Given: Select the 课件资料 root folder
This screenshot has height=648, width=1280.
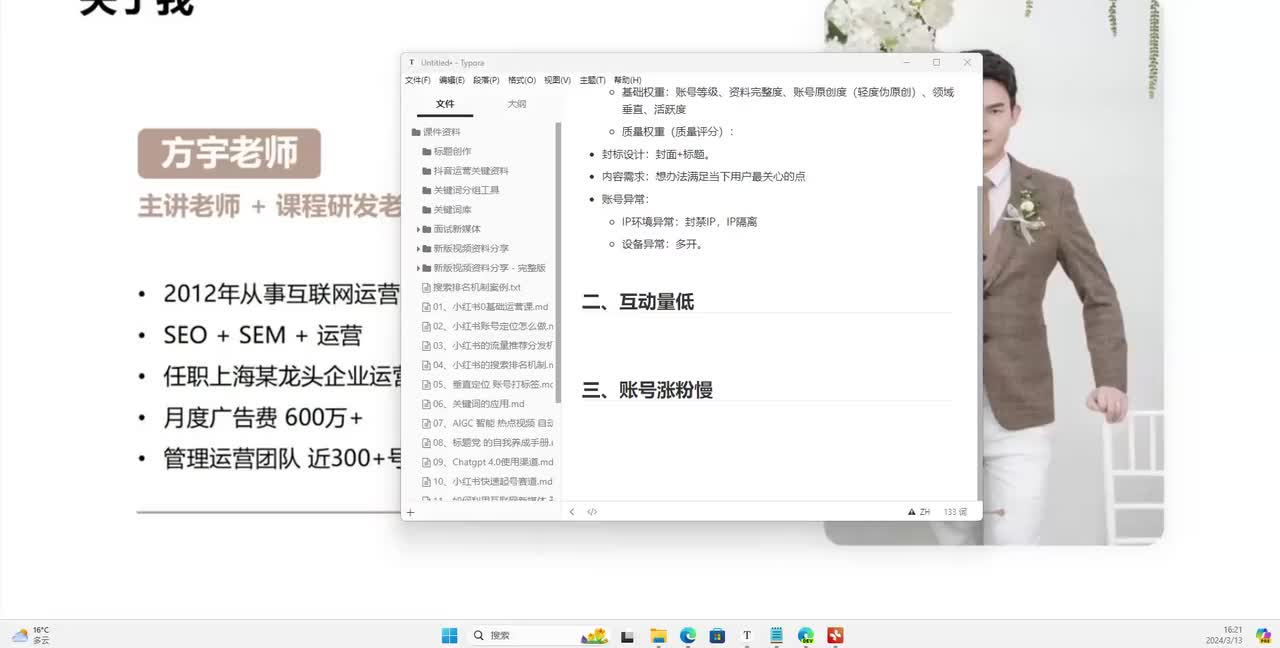Looking at the screenshot, I should click(x=441, y=132).
